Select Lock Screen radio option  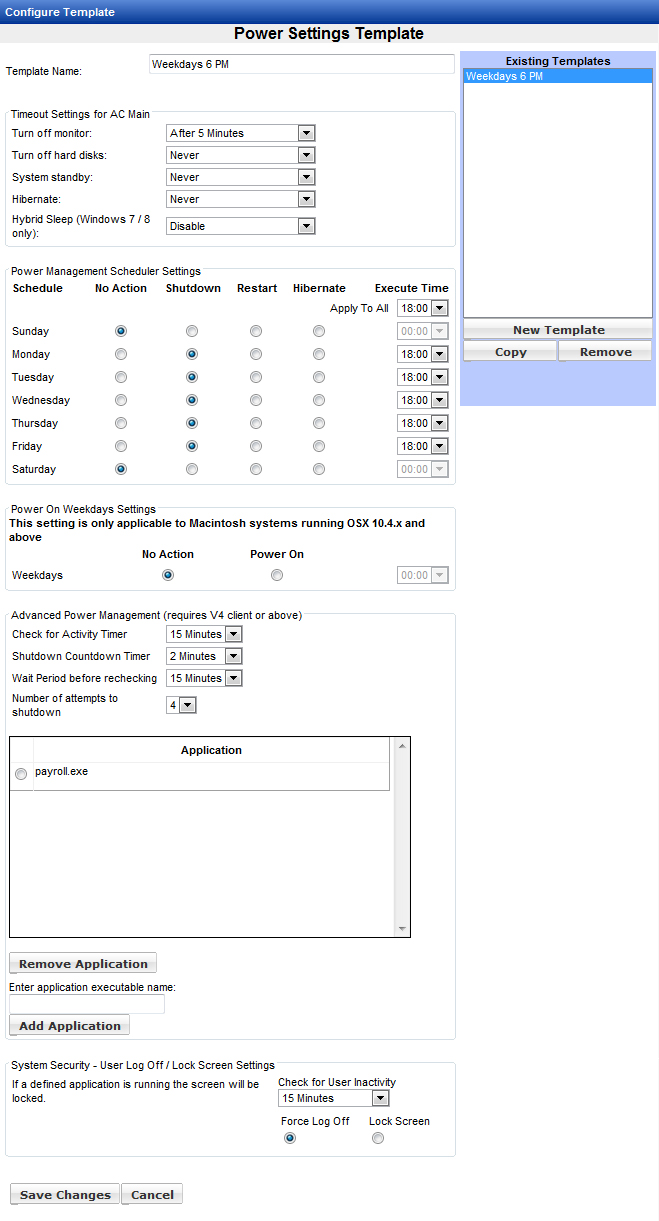[378, 1138]
